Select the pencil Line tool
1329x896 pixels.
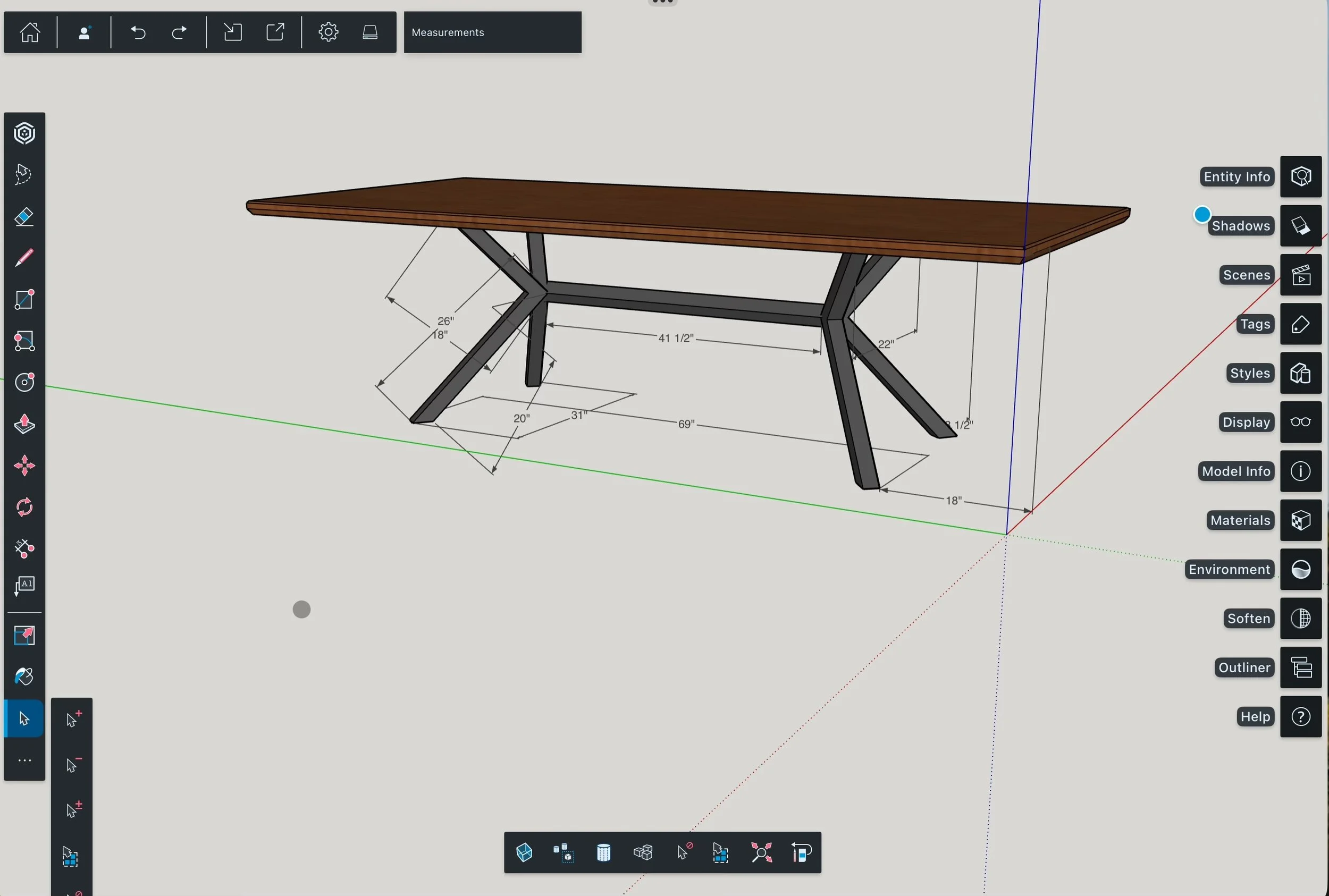click(x=24, y=258)
